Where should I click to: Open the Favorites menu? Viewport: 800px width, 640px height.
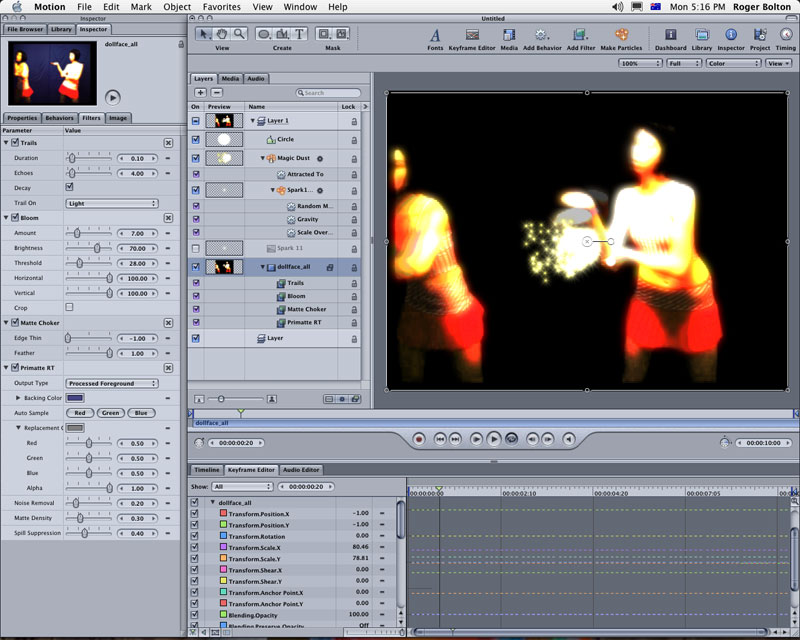click(221, 7)
